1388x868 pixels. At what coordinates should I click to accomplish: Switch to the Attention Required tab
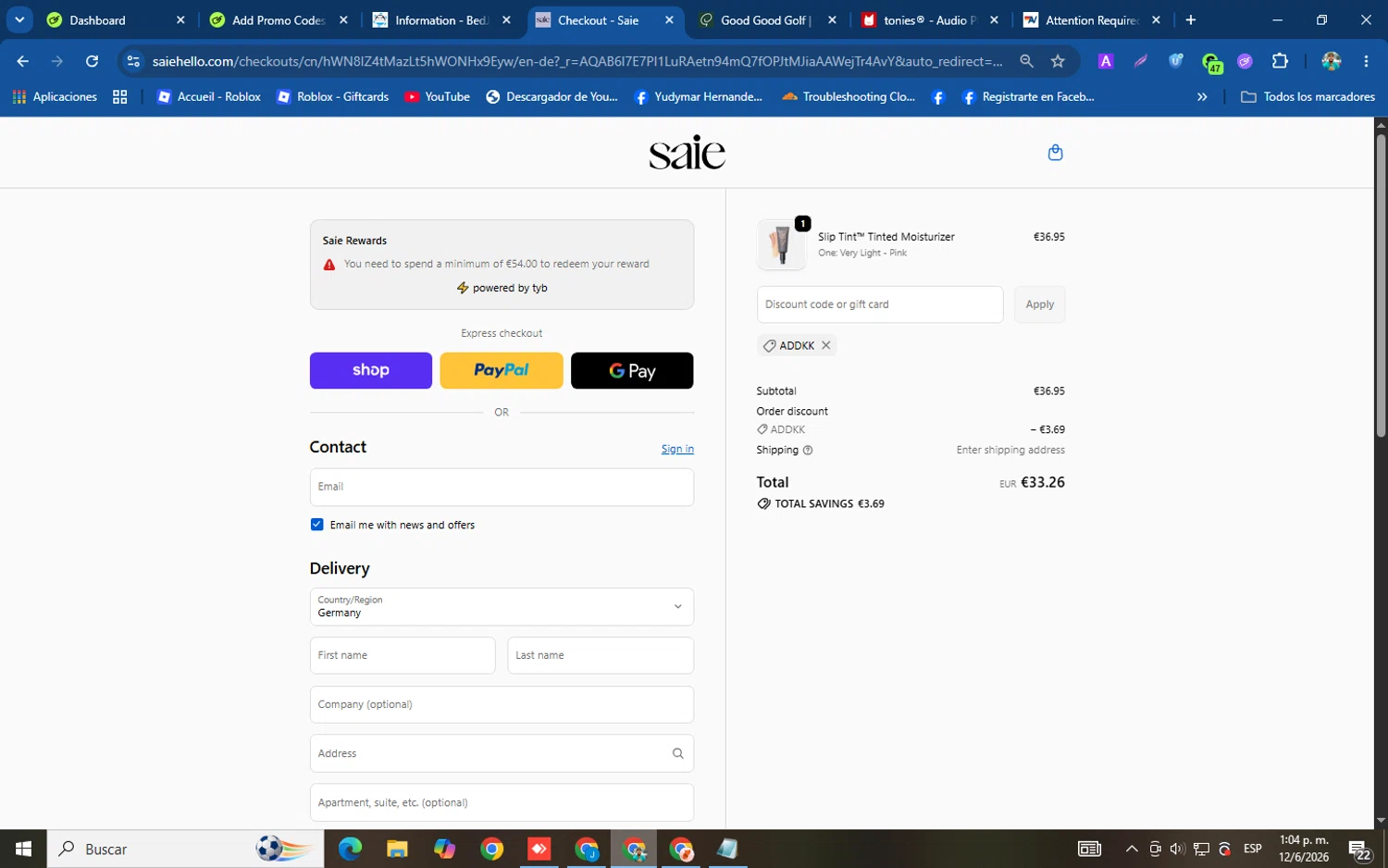pos(1092,20)
